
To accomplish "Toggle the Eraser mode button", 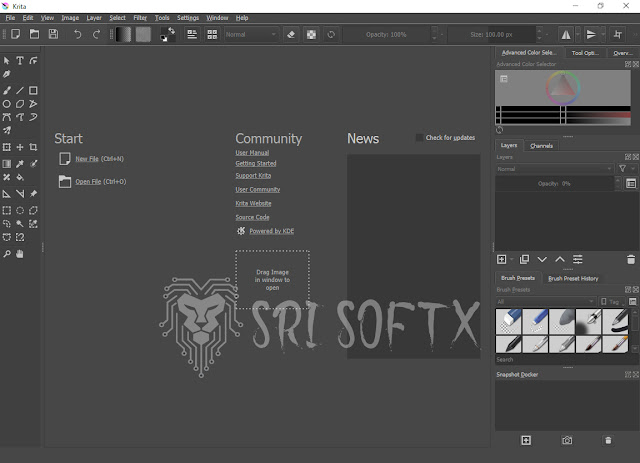I will (291, 35).
